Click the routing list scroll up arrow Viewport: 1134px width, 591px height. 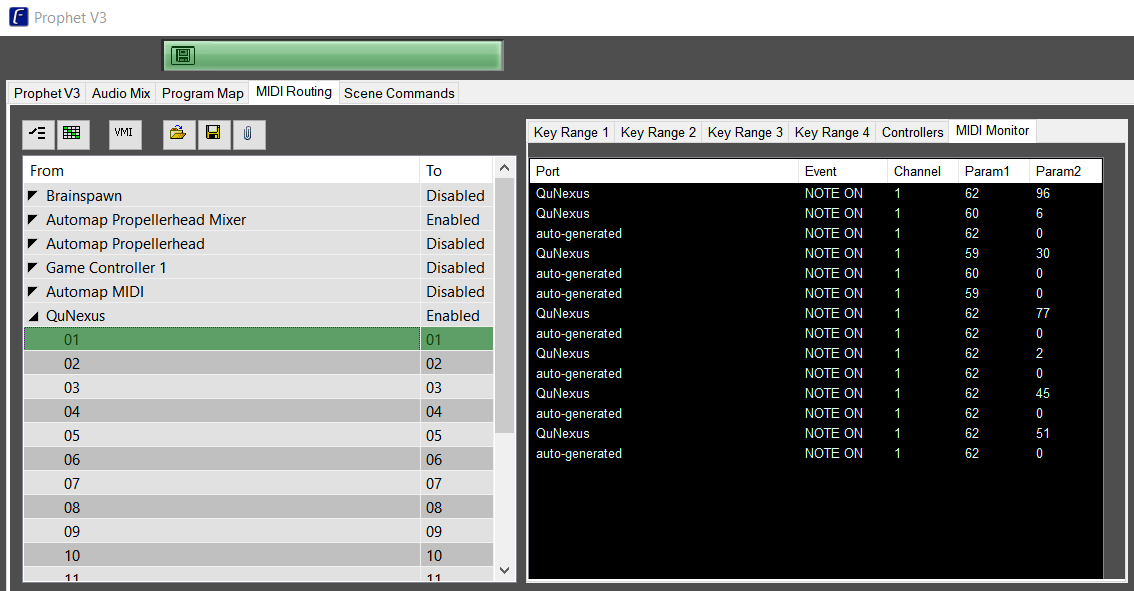(x=505, y=168)
